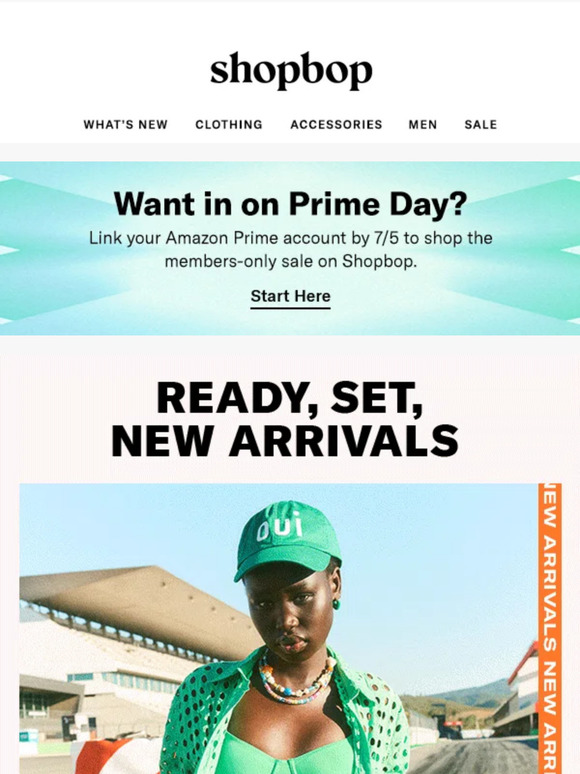Click the Start Here link
The width and height of the screenshot is (580, 774).
point(290,297)
